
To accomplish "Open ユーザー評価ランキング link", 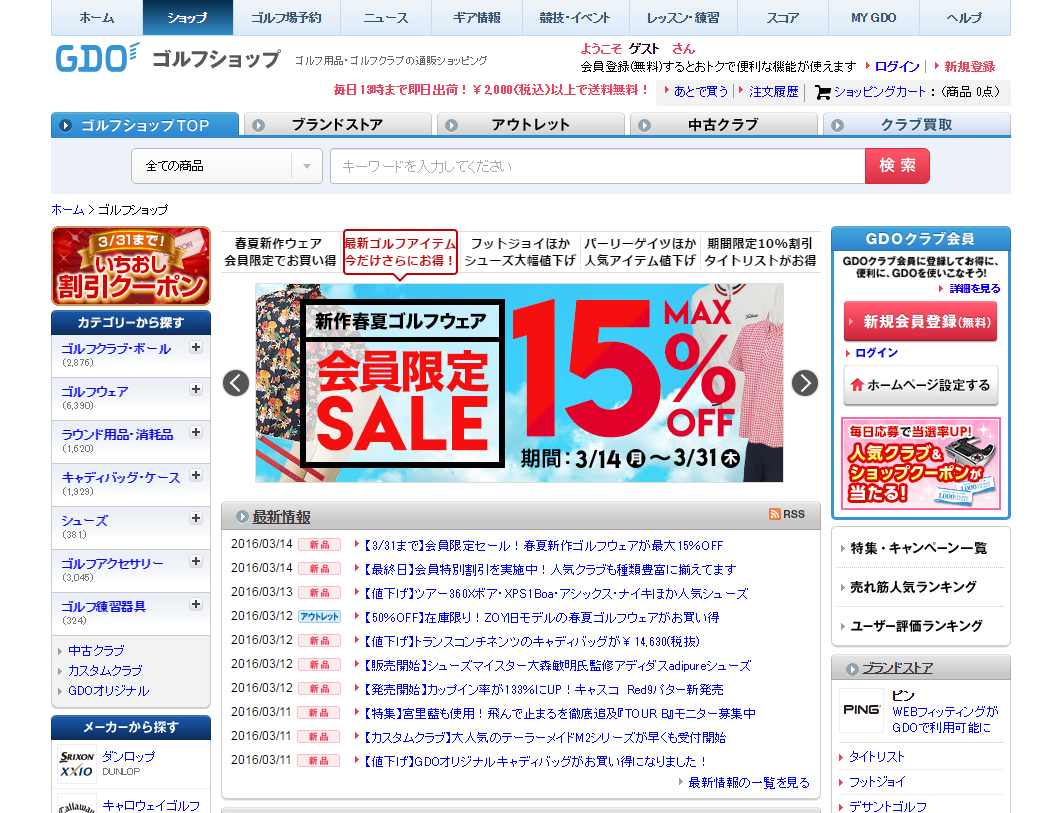I will click(916, 626).
